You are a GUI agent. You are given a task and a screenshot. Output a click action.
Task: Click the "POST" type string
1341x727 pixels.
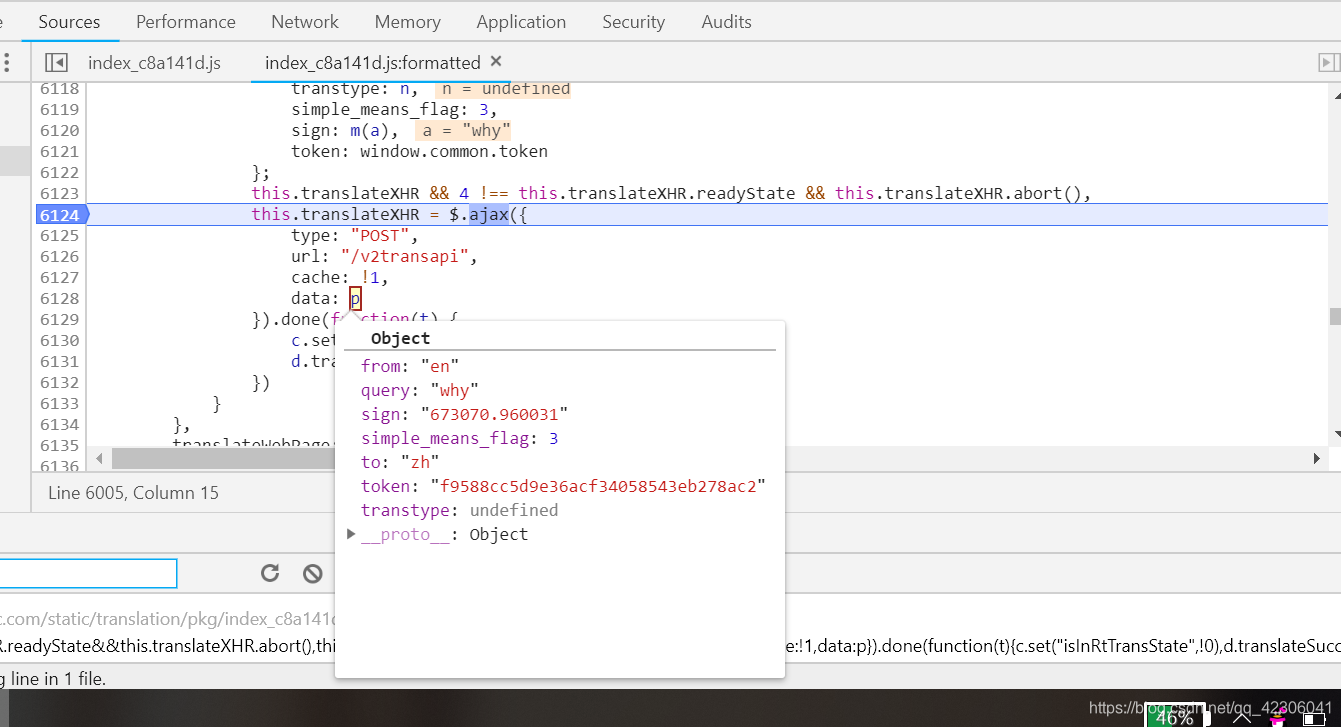pyautogui.click(x=379, y=235)
